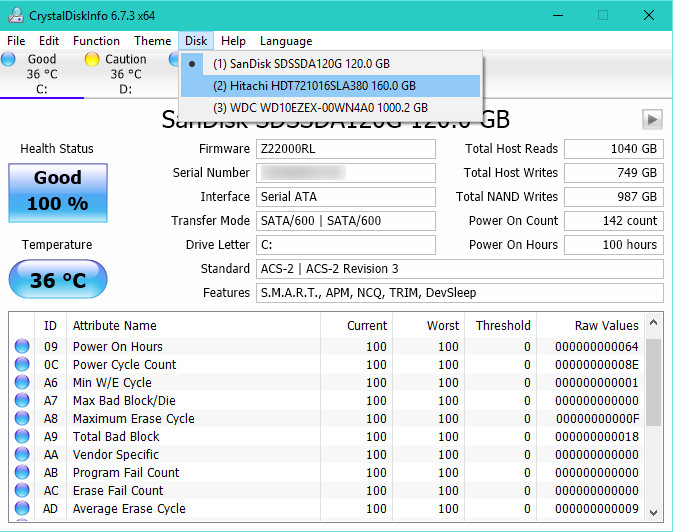Click the blurred Serial Number field
673x532 pixels.
tap(346, 173)
